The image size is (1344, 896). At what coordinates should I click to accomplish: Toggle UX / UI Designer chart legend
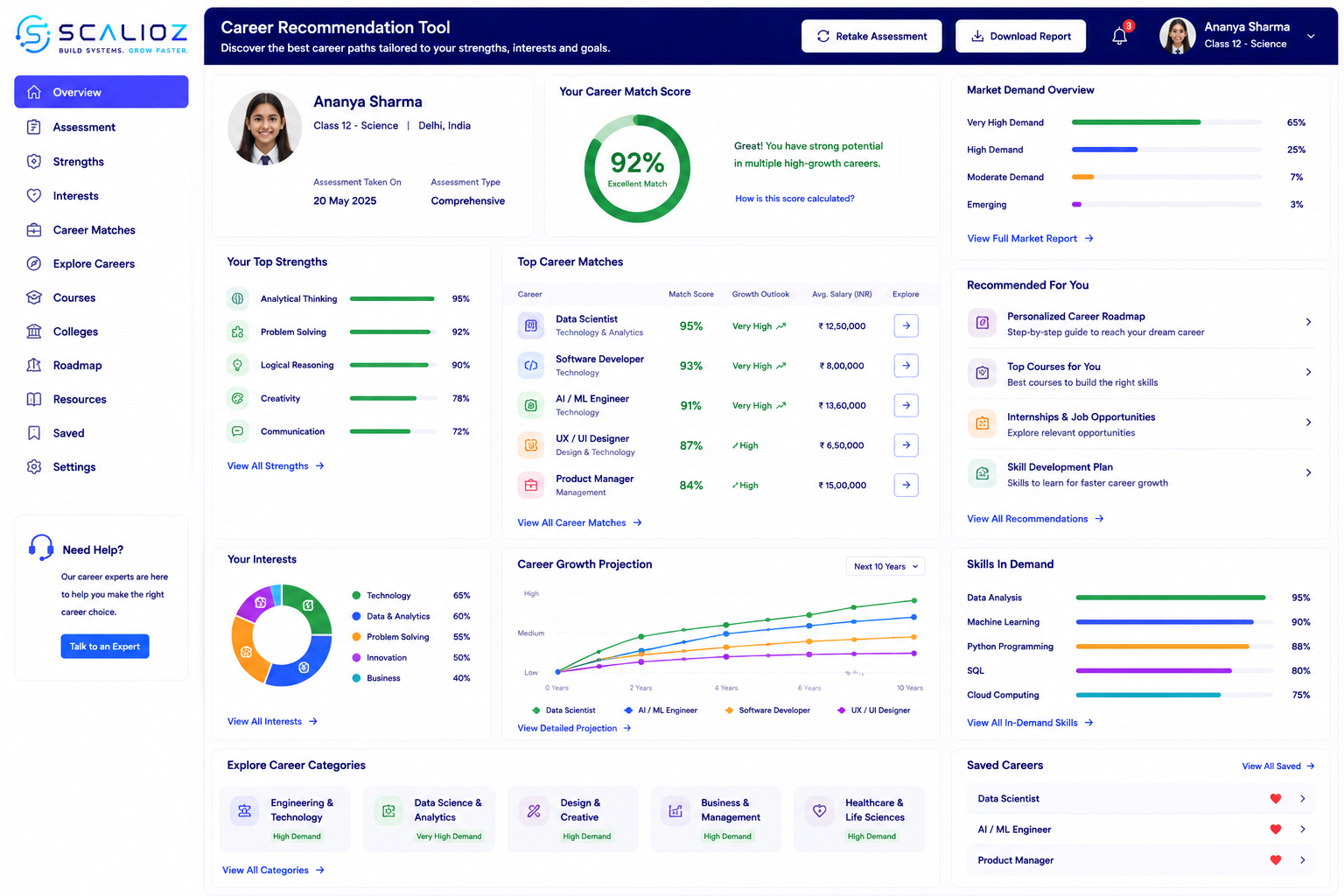873,710
